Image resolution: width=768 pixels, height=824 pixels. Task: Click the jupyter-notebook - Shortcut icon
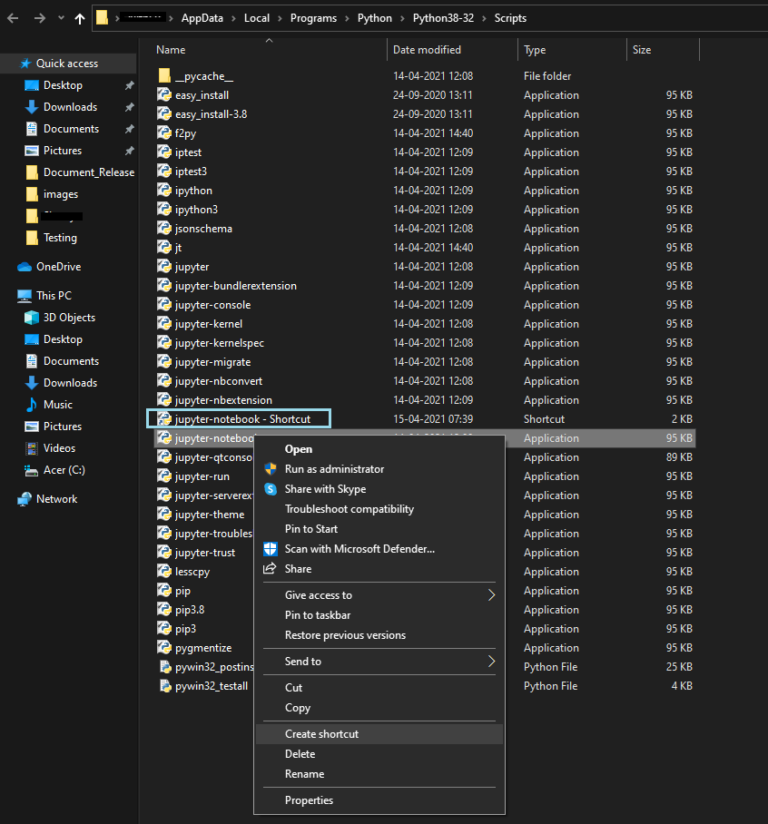(x=165, y=419)
